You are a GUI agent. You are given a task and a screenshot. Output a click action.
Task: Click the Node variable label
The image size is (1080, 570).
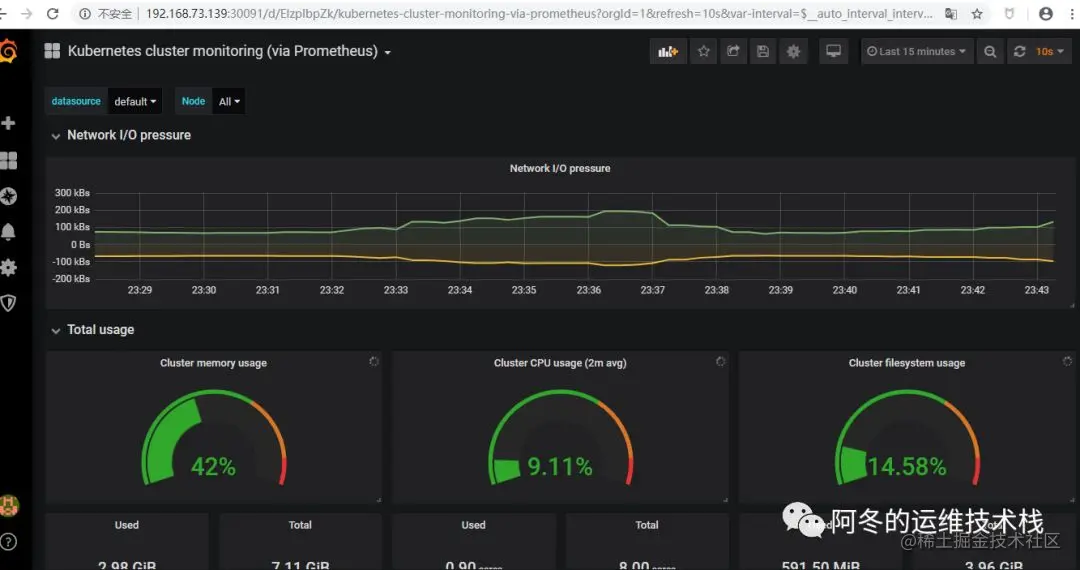[194, 101]
